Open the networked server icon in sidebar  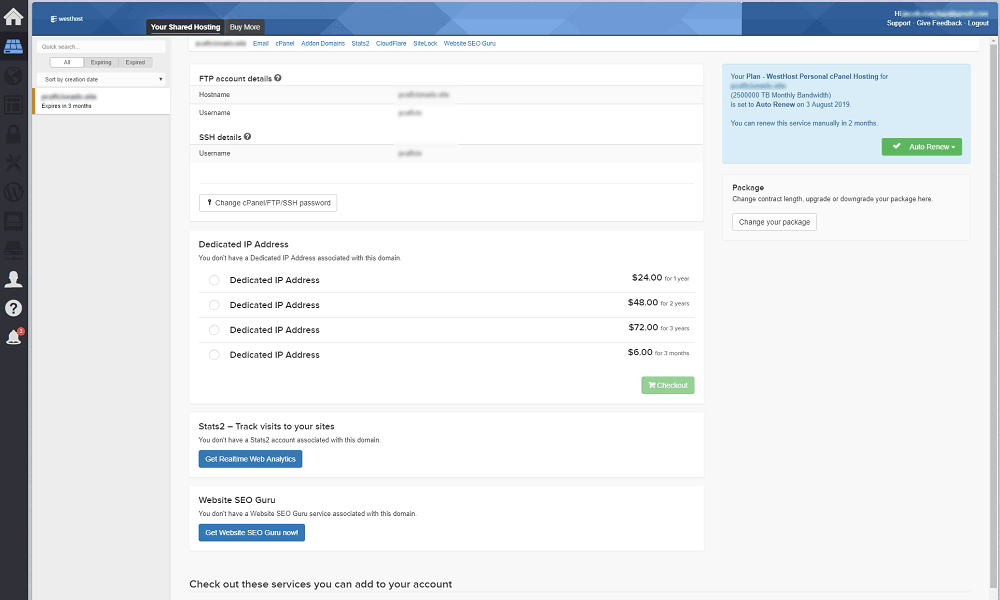[x=13, y=250]
